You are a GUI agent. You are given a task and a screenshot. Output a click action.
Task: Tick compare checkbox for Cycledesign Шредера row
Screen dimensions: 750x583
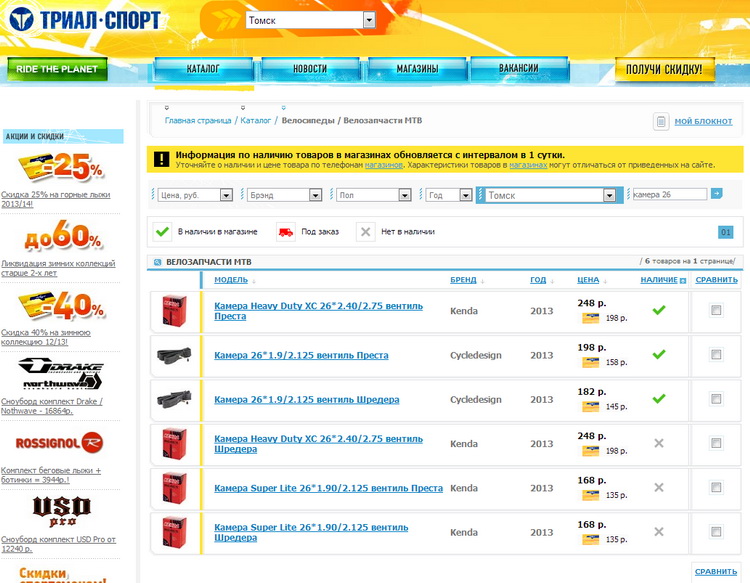click(x=716, y=399)
